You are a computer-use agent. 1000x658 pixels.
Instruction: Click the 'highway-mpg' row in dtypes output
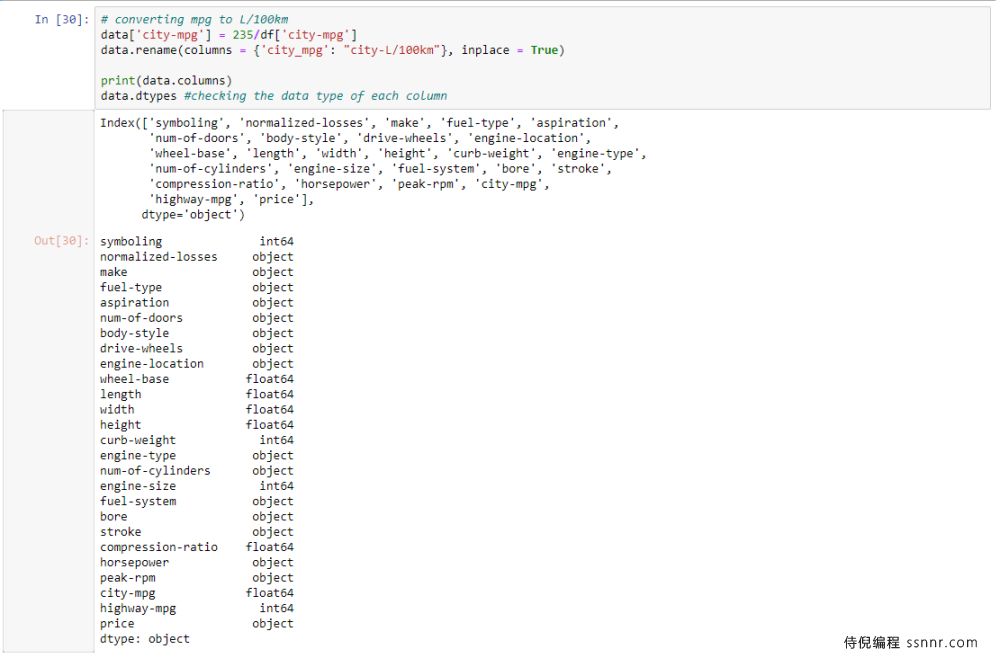coord(196,609)
